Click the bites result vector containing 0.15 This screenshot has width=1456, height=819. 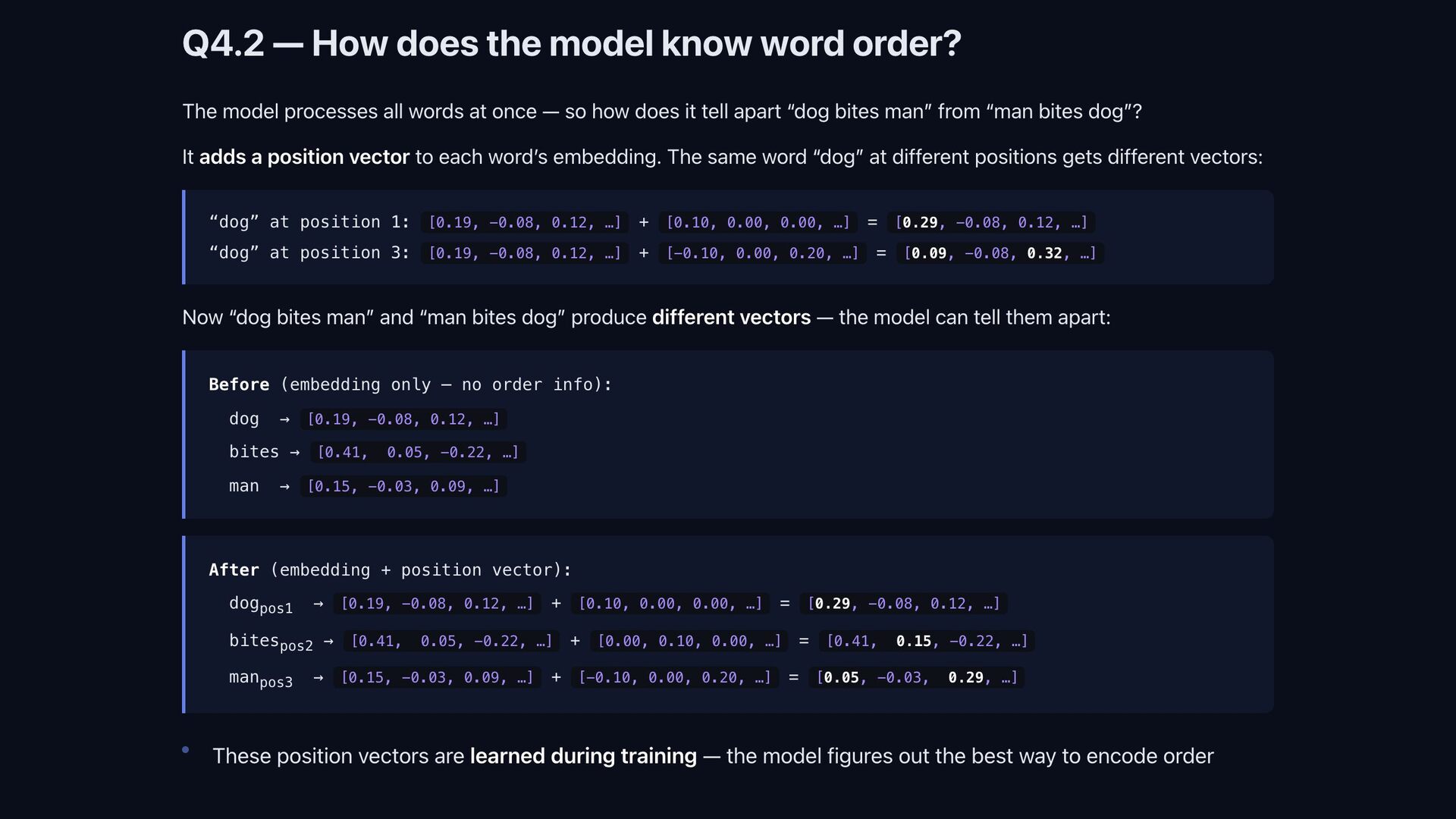pyautogui.click(x=926, y=642)
